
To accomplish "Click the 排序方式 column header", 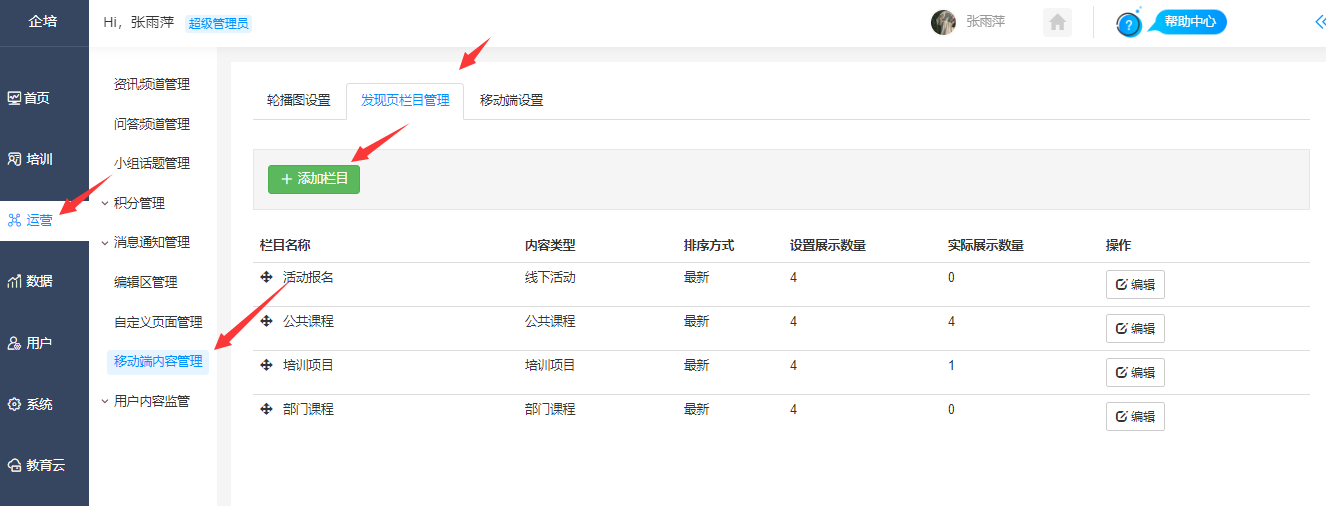I will [709, 245].
